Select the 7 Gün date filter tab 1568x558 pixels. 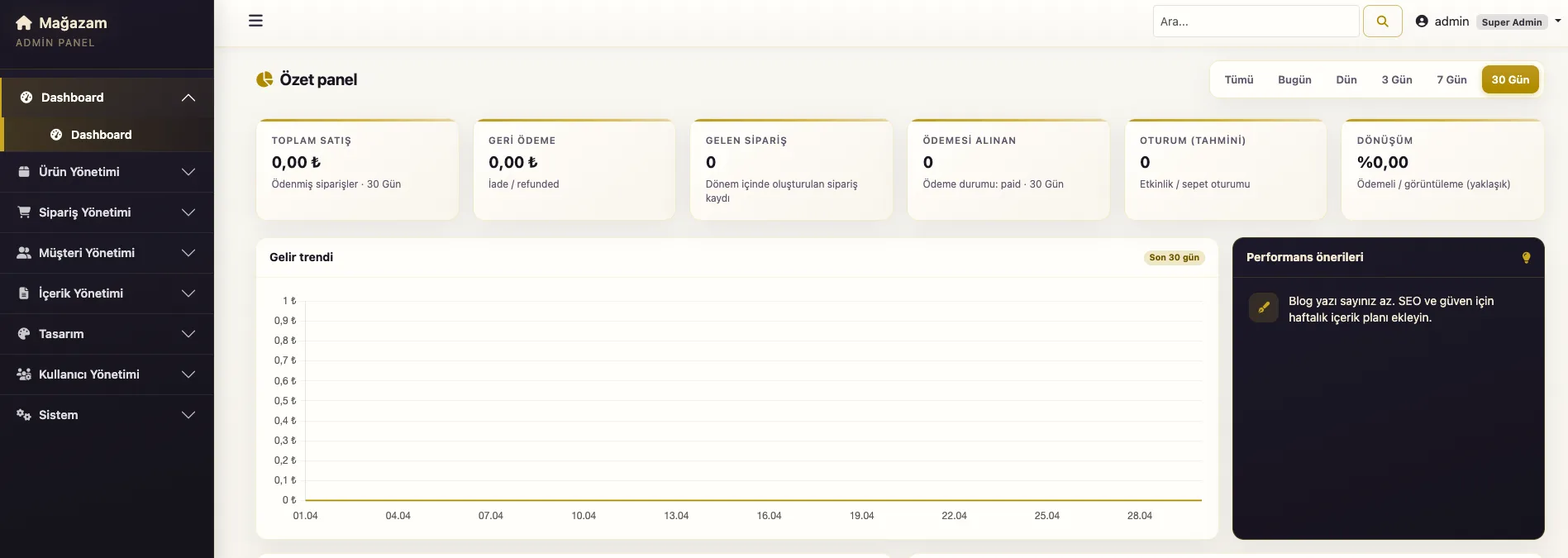pyautogui.click(x=1451, y=80)
